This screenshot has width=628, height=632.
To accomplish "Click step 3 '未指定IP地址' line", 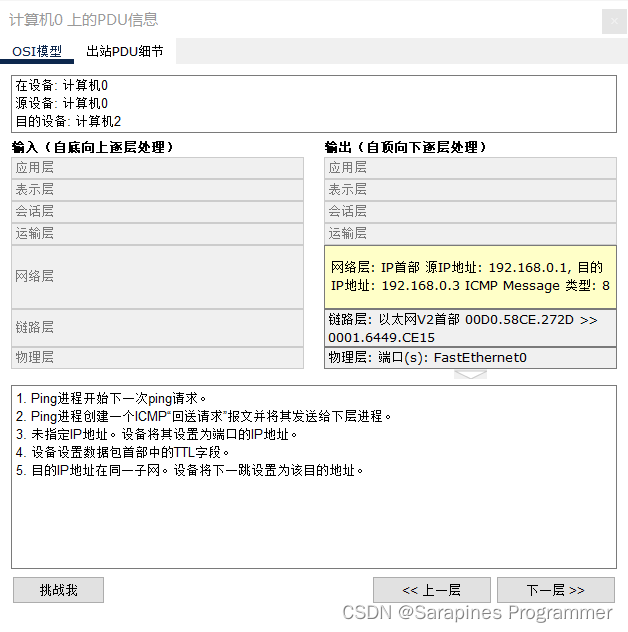I will coord(156,434).
